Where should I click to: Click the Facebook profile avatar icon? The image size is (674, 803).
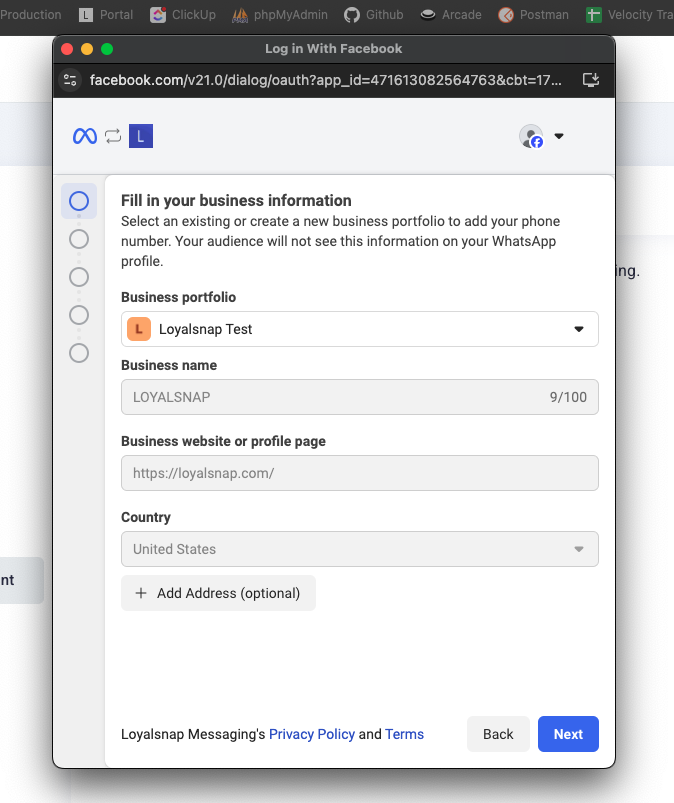531,136
